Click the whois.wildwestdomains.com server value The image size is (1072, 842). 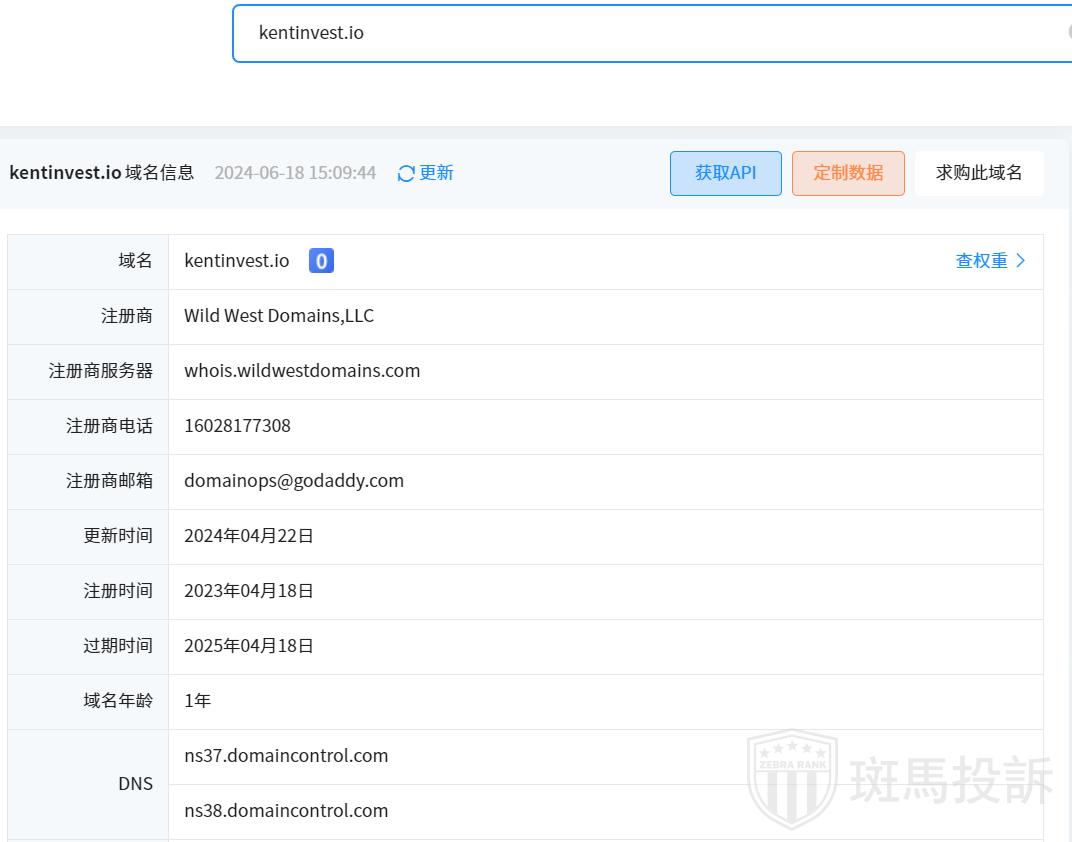(302, 371)
